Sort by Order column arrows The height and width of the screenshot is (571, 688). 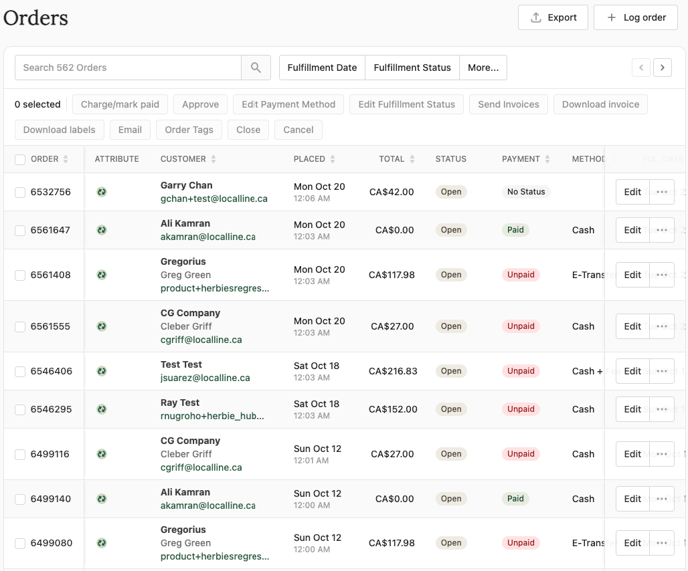click(x=66, y=159)
